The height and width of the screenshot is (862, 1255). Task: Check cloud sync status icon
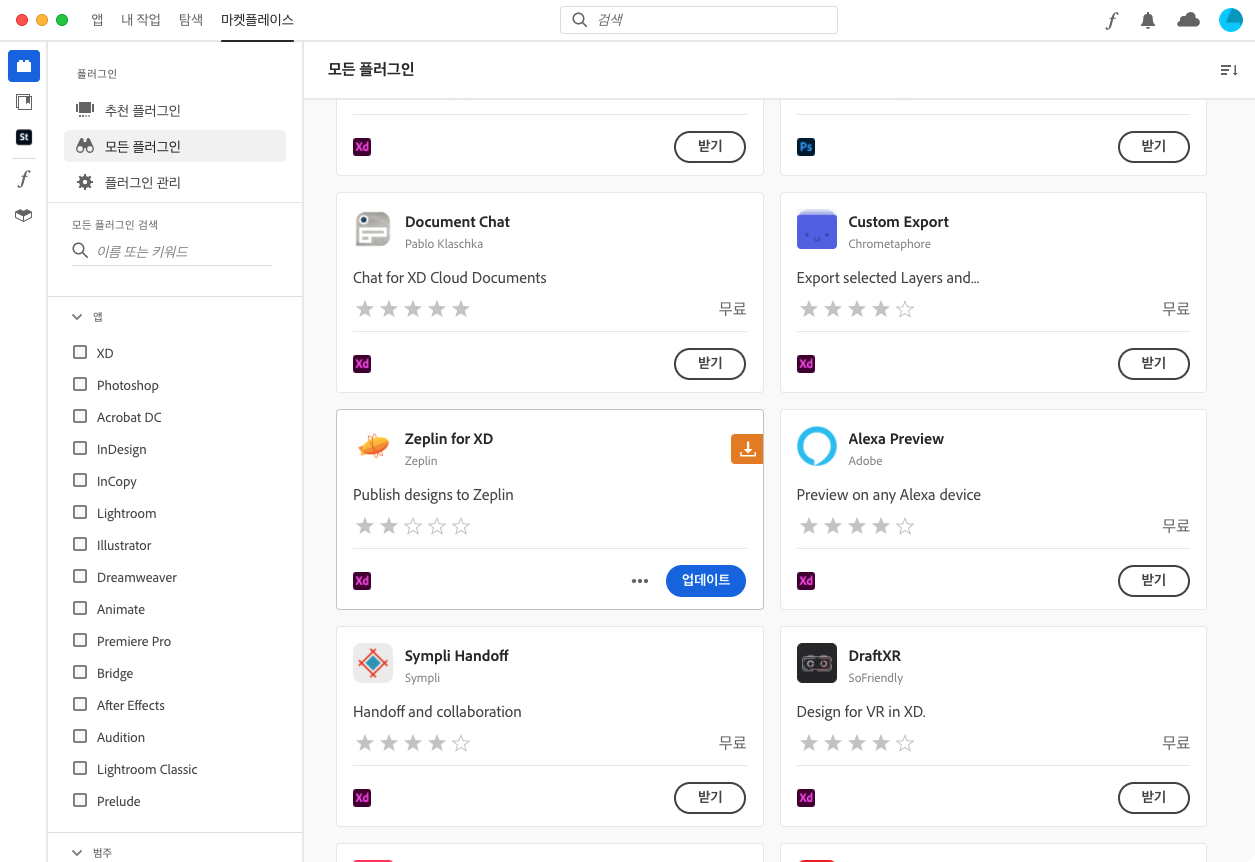coord(1188,20)
